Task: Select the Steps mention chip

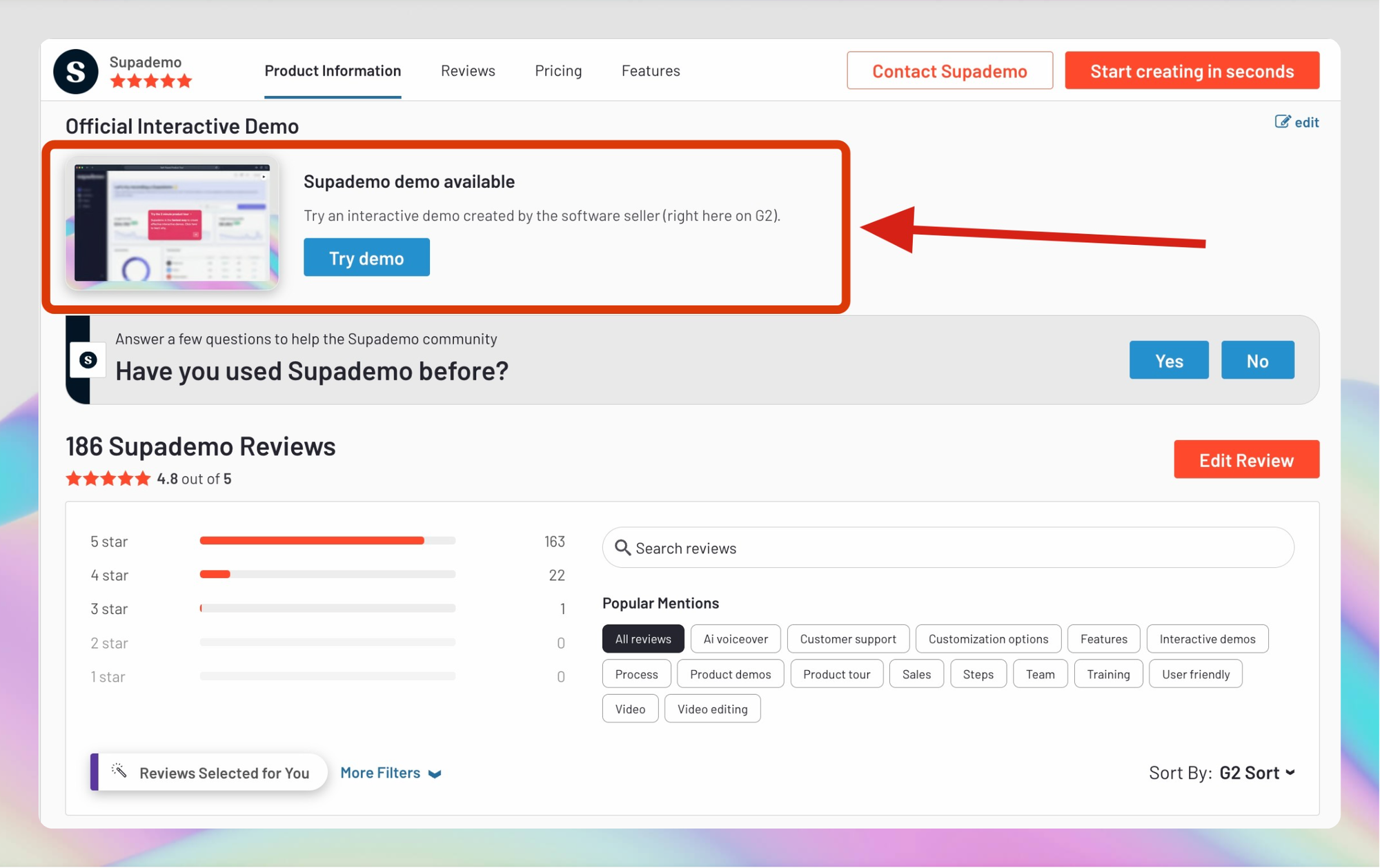Action: pyautogui.click(x=978, y=674)
